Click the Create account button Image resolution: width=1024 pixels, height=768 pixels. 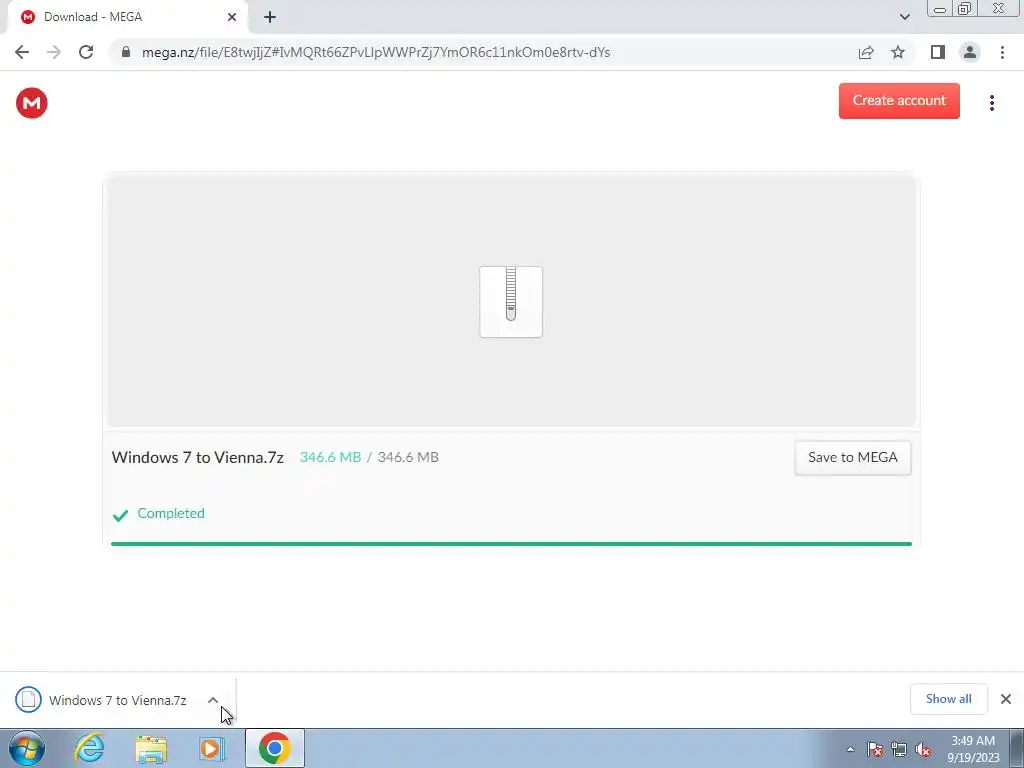[x=899, y=101]
